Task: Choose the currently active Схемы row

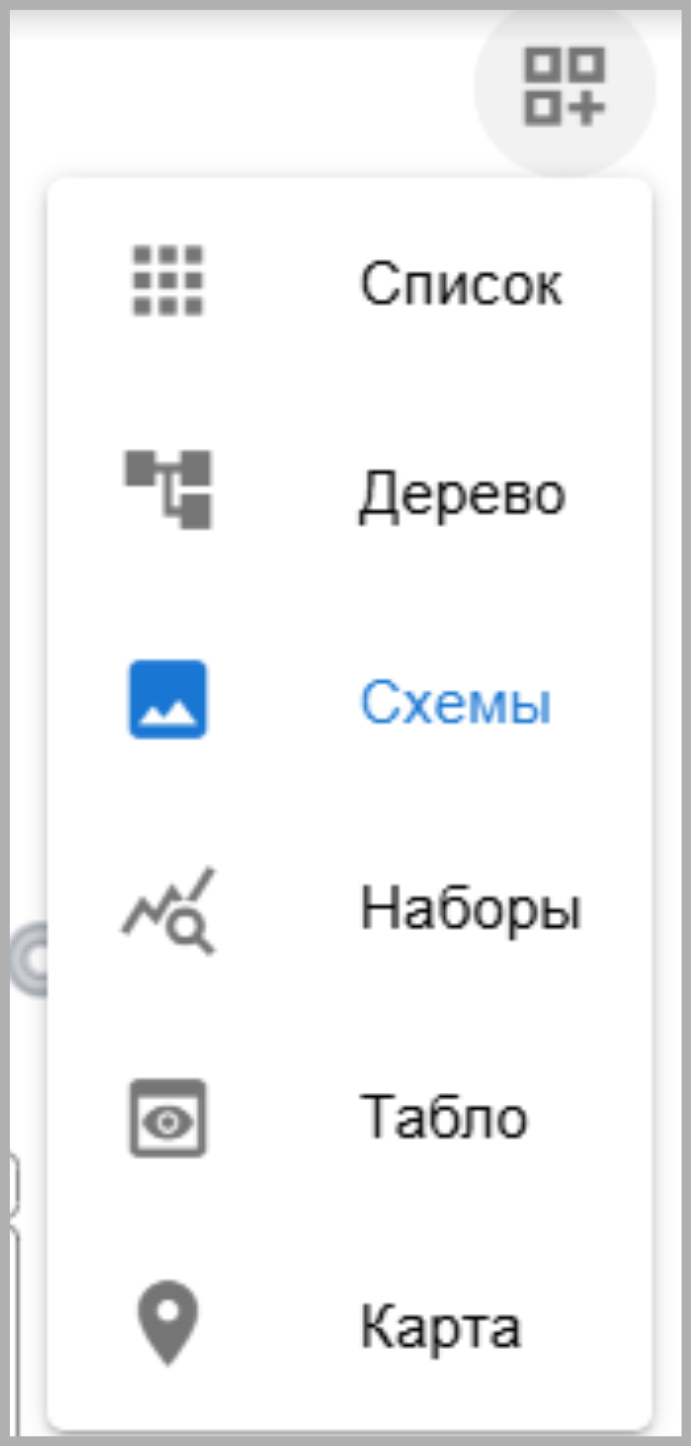Action: click(350, 701)
